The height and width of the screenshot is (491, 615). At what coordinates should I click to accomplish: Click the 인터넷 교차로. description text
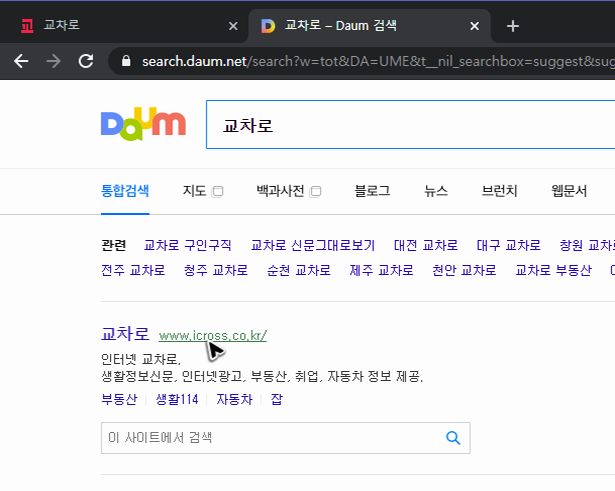tap(141, 359)
